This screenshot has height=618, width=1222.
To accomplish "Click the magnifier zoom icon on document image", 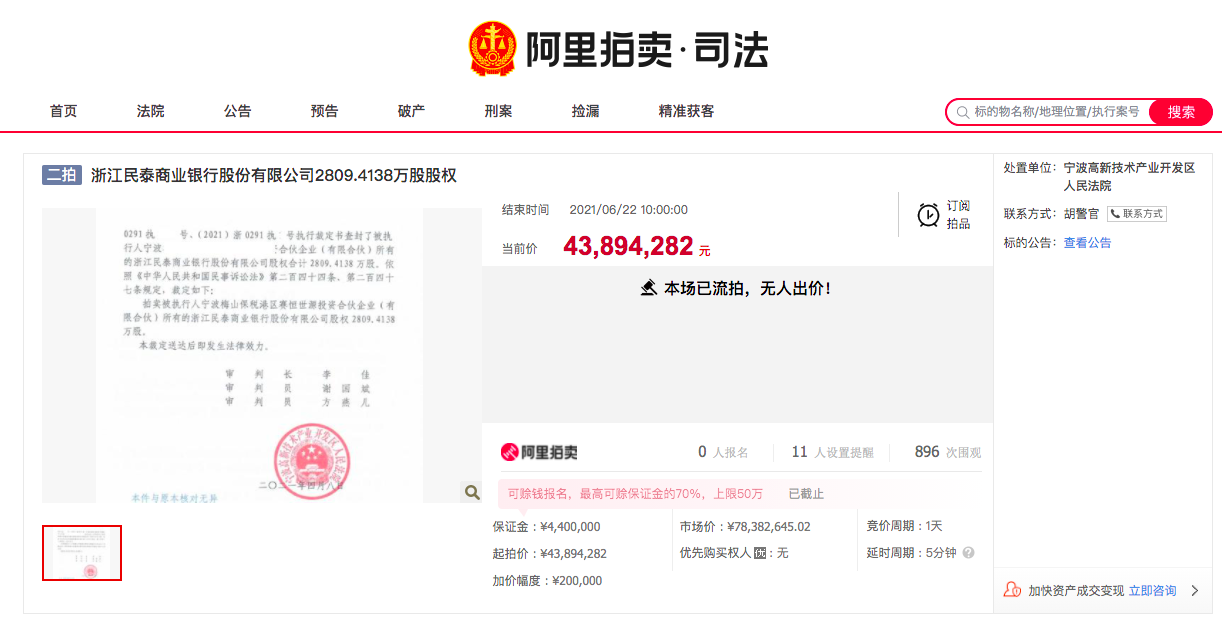I will (471, 491).
